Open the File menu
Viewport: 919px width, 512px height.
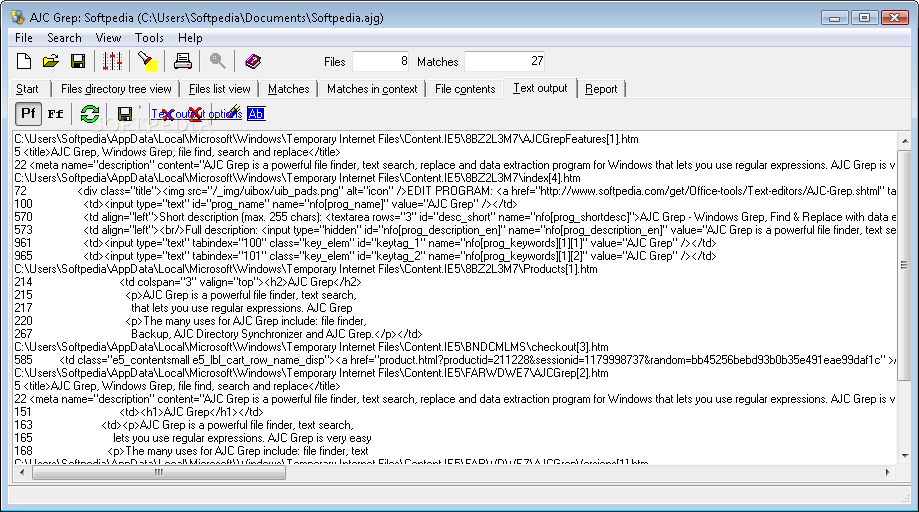23,38
